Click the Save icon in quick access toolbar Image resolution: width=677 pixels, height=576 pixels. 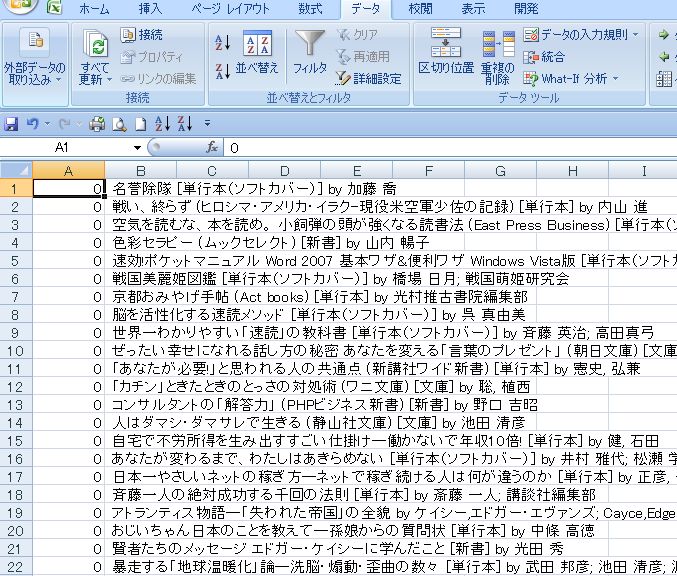[11, 124]
